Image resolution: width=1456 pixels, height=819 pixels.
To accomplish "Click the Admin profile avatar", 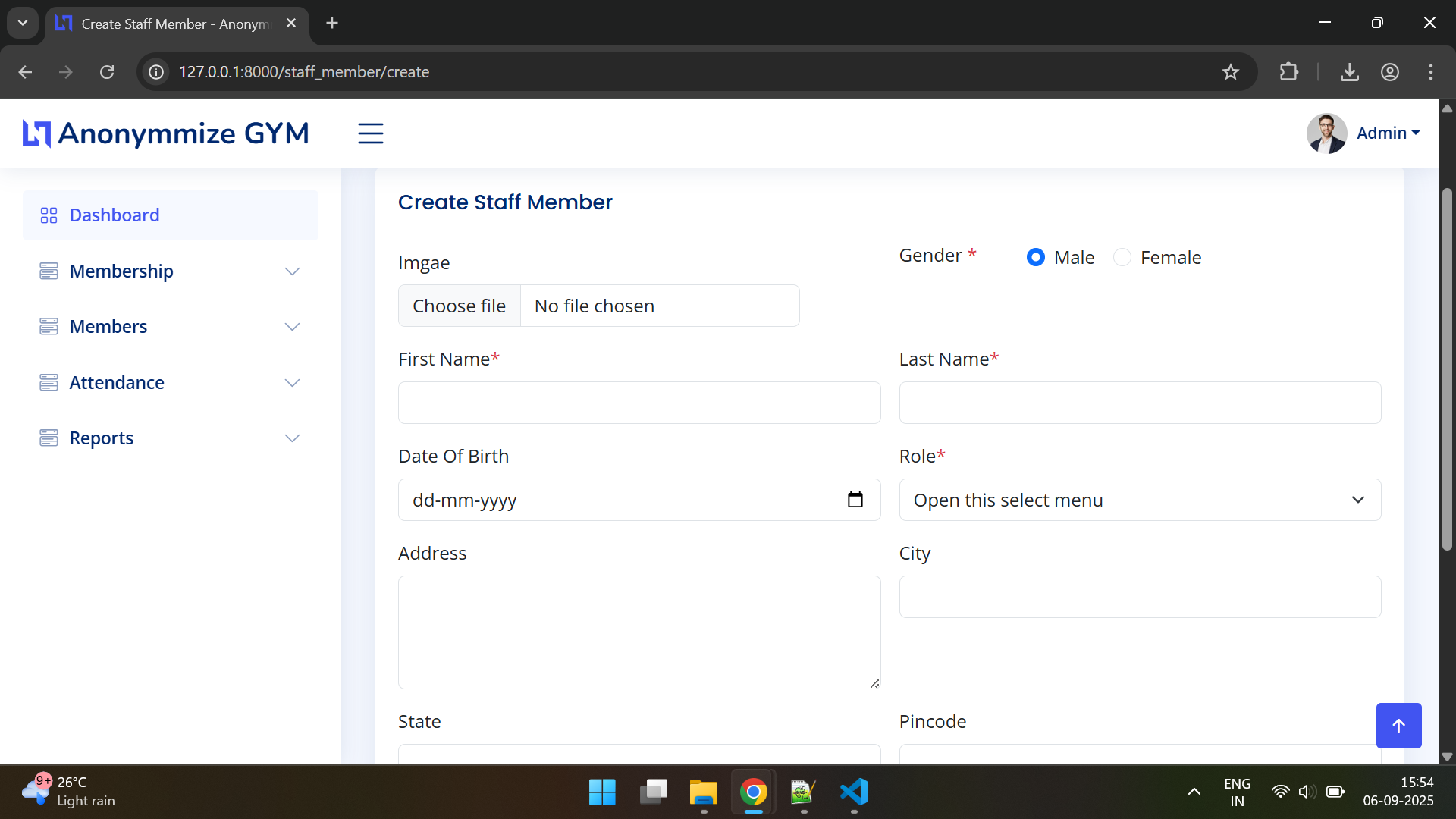I will coord(1326,133).
